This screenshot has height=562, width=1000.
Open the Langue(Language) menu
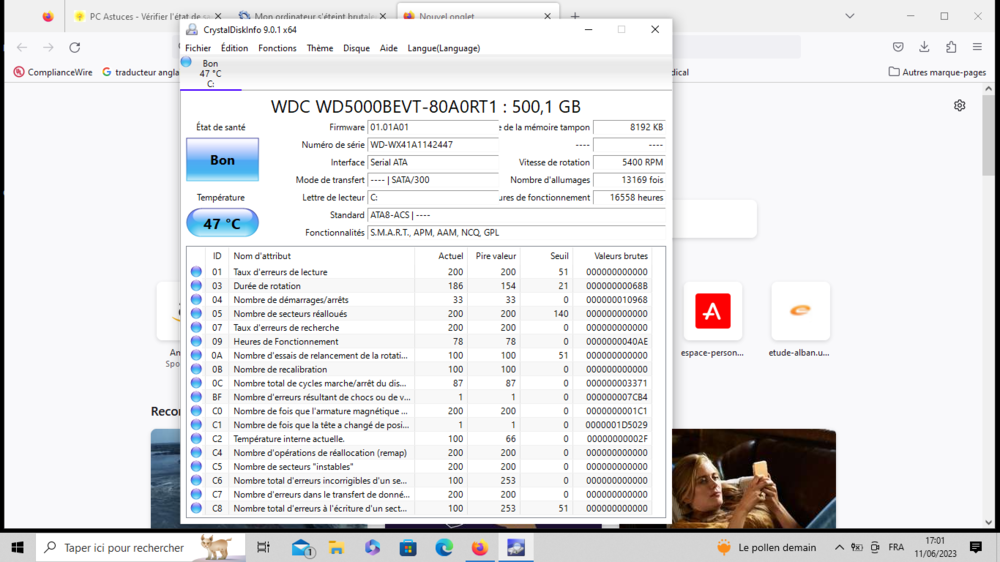[x=443, y=48]
